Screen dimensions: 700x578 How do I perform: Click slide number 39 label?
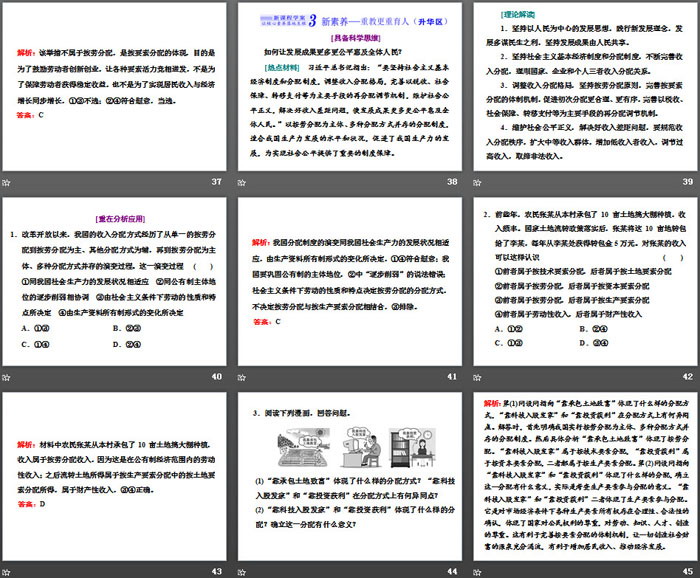pos(688,182)
